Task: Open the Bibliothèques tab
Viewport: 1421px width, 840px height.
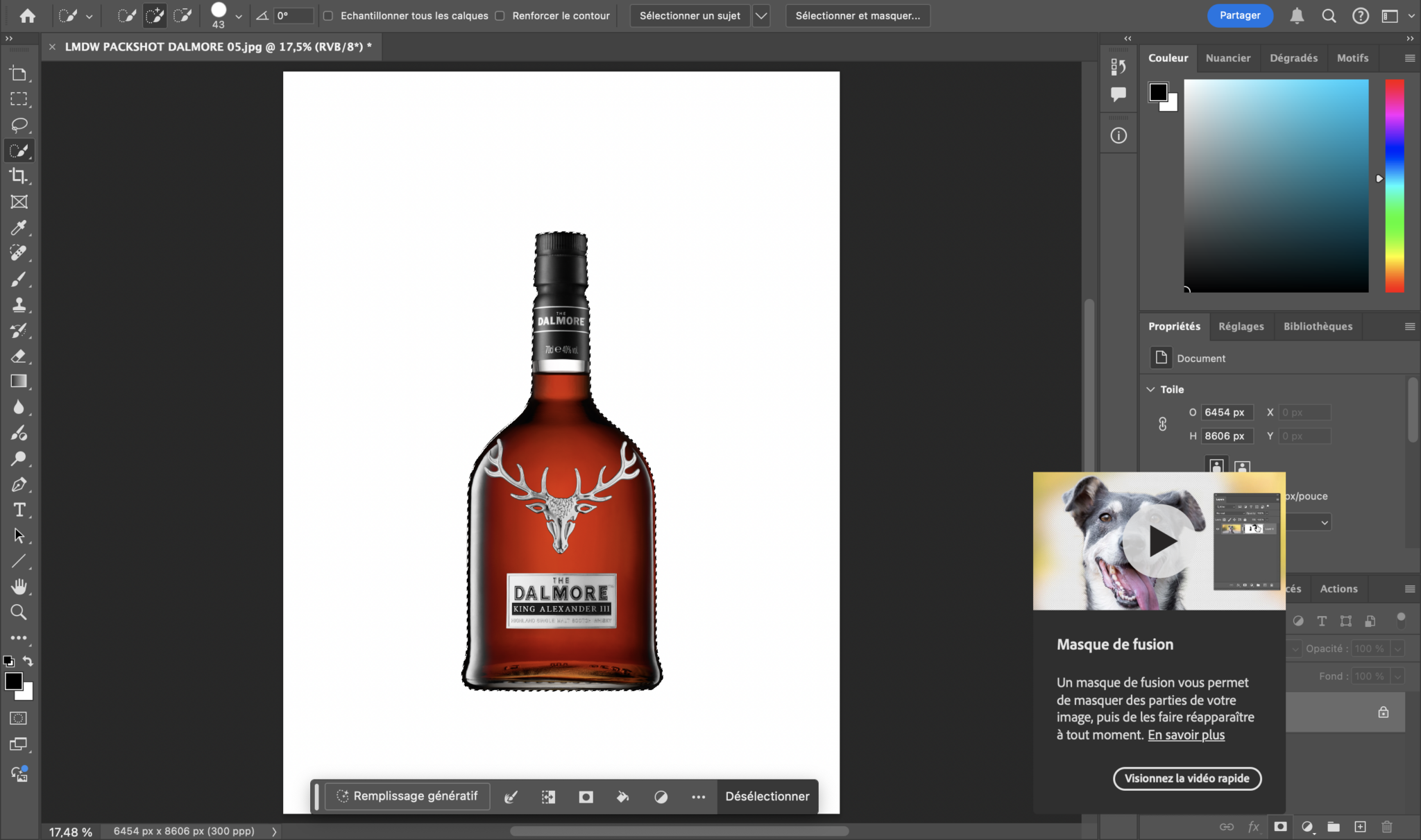Action: 1318,326
